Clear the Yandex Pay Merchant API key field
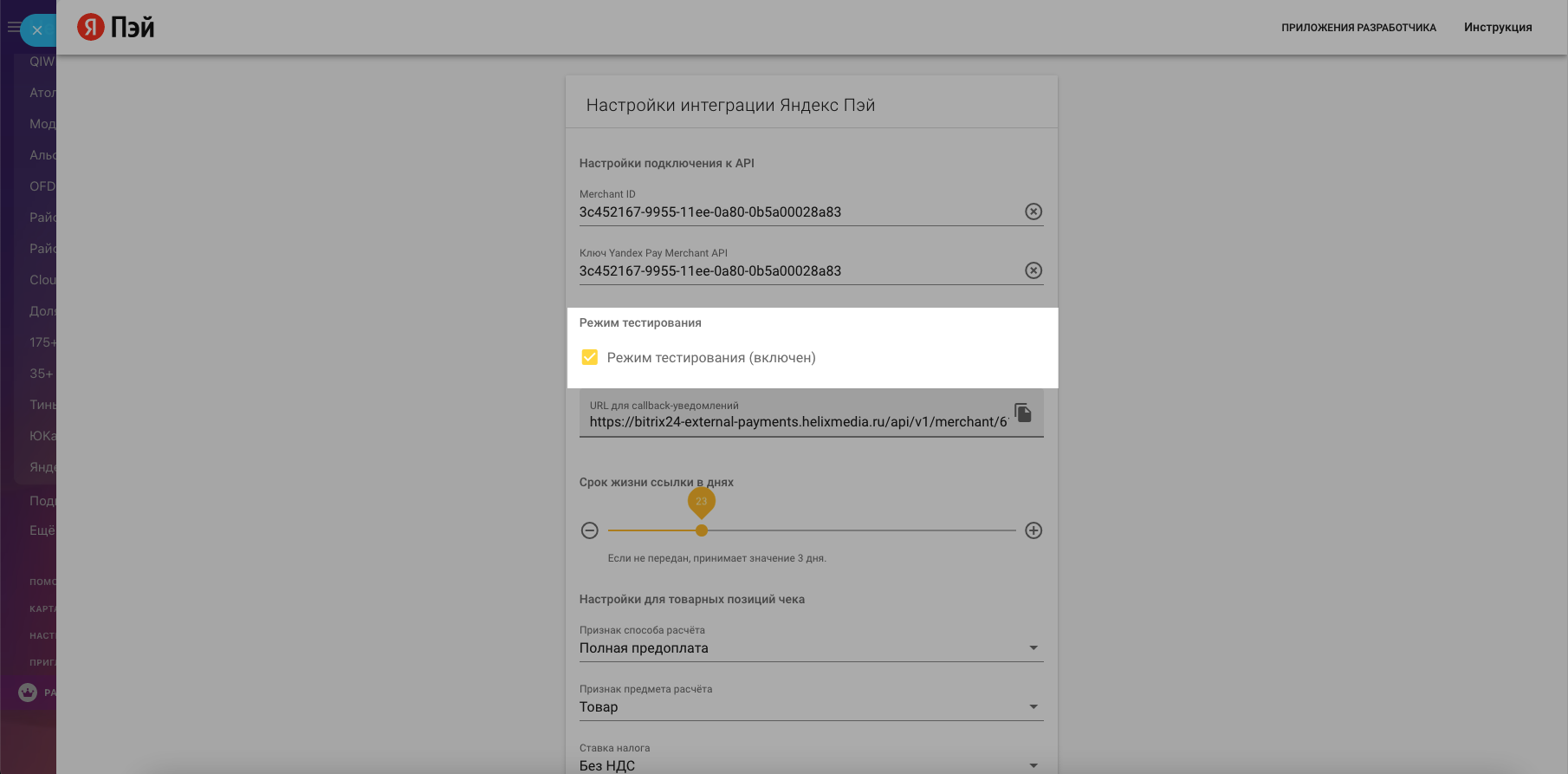 tap(1033, 270)
